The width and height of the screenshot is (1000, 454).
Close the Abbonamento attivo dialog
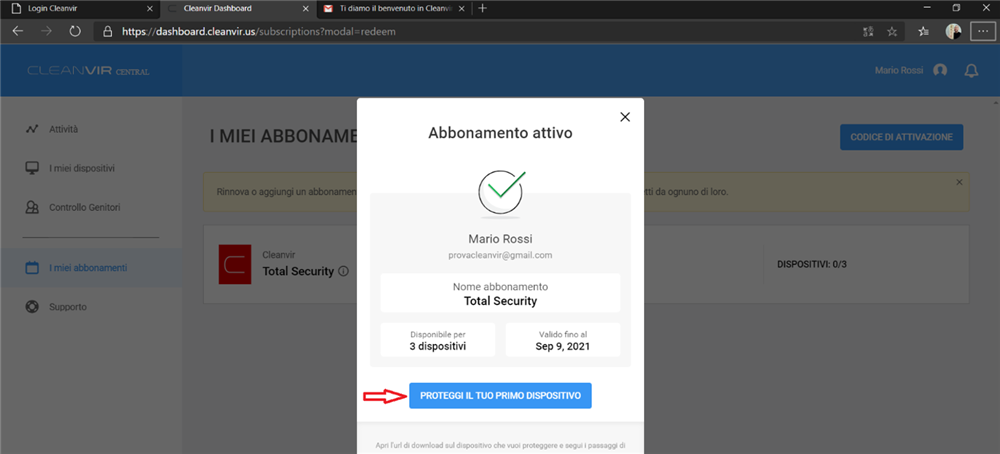[x=625, y=117]
